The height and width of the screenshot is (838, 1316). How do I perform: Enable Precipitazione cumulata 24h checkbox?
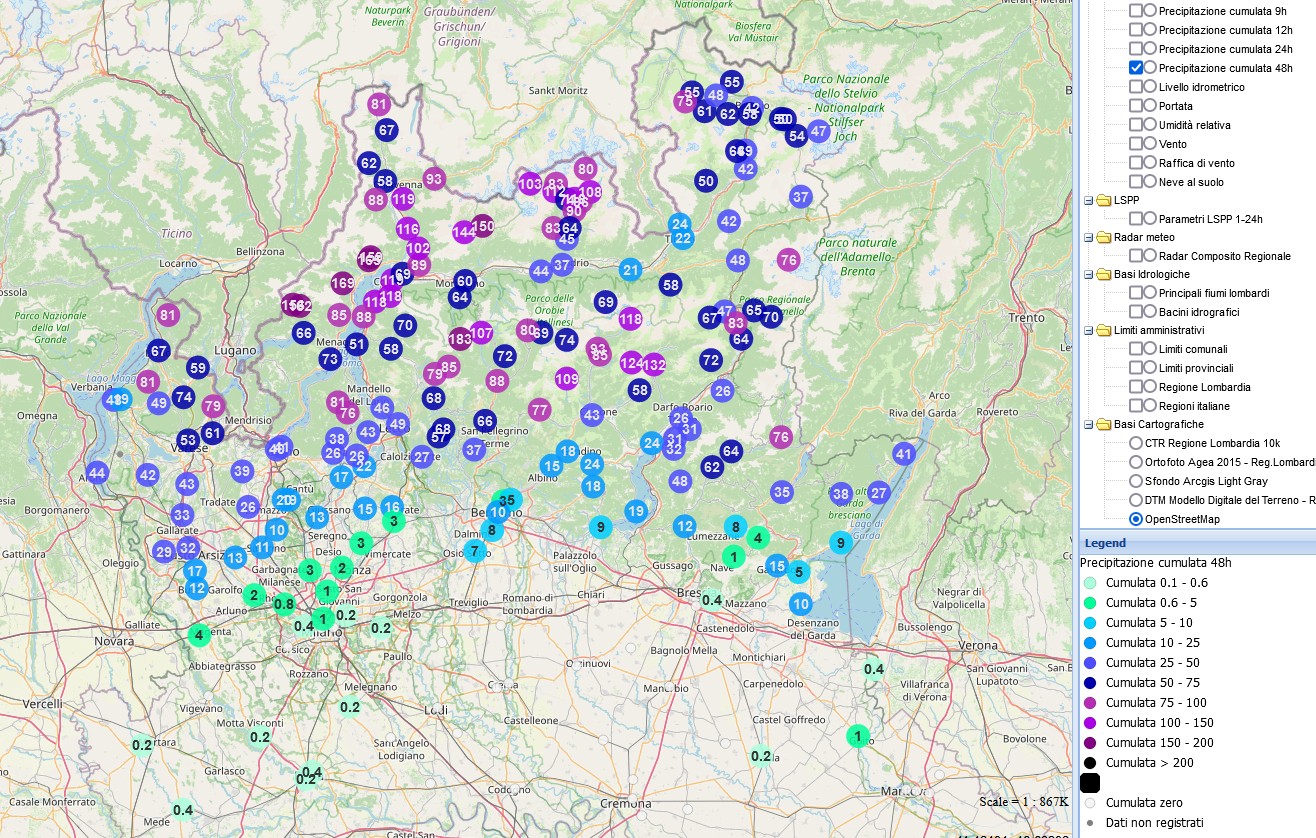[x=1136, y=48]
